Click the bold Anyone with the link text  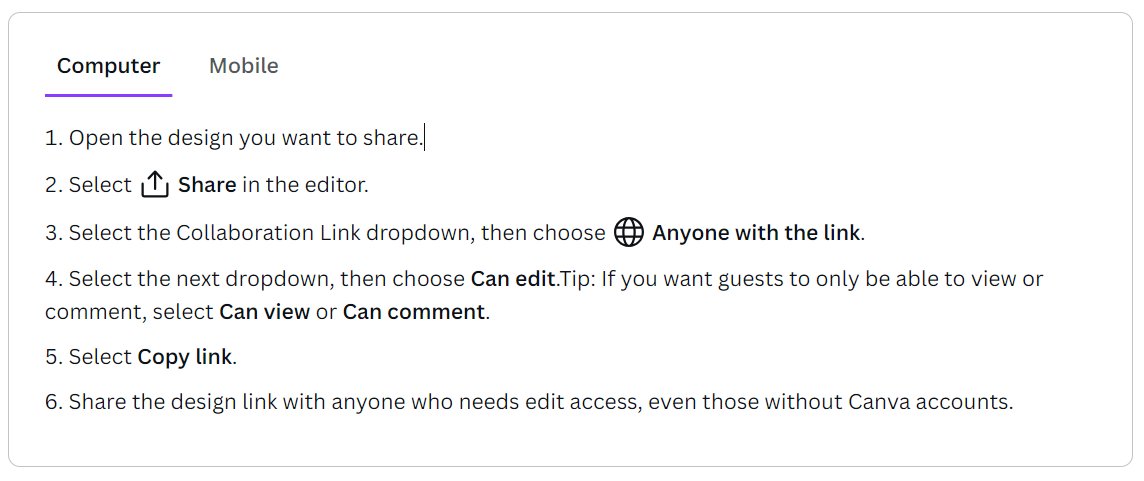(756, 234)
